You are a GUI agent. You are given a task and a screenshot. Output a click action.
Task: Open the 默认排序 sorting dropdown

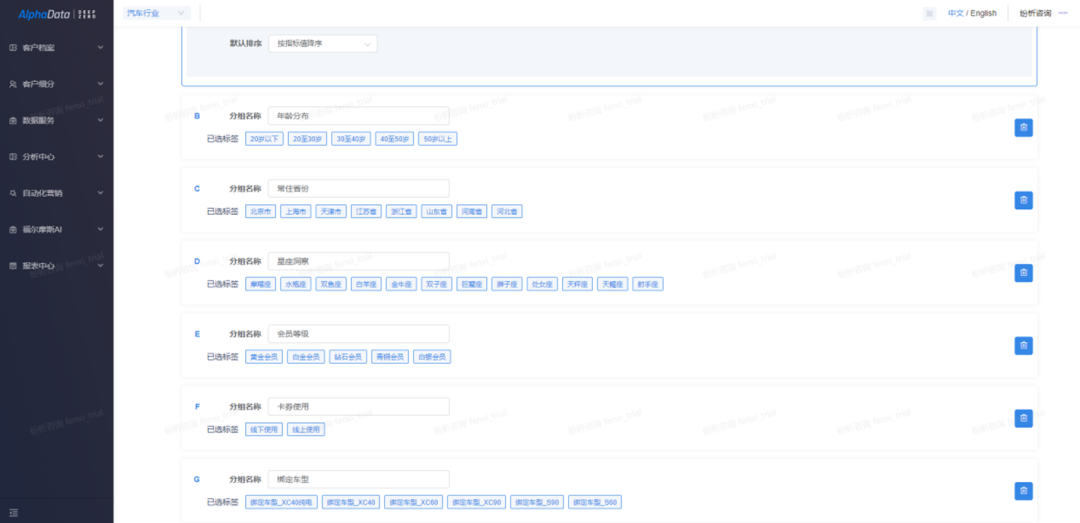pos(322,44)
